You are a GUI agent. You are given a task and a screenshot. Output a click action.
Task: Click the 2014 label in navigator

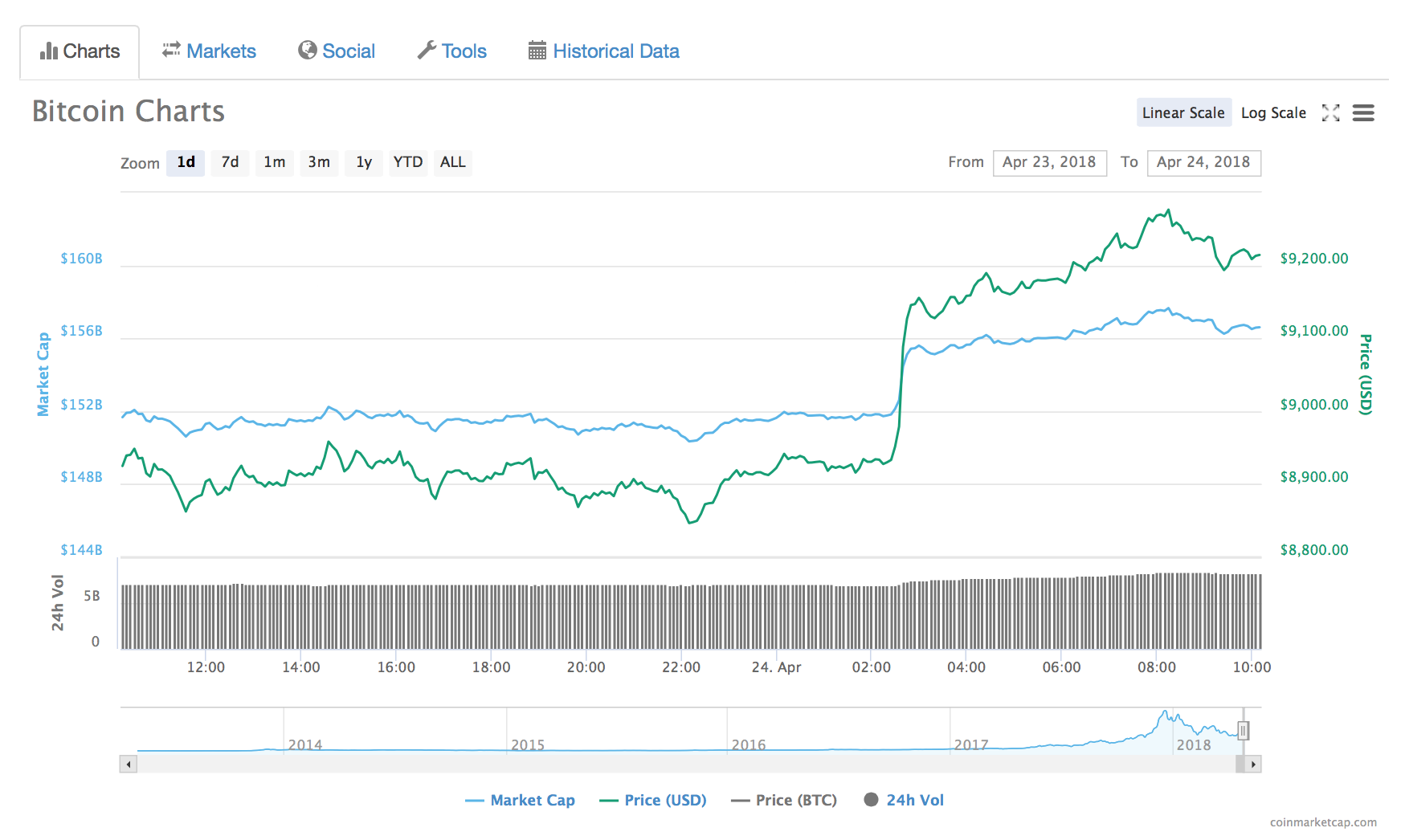coord(305,745)
